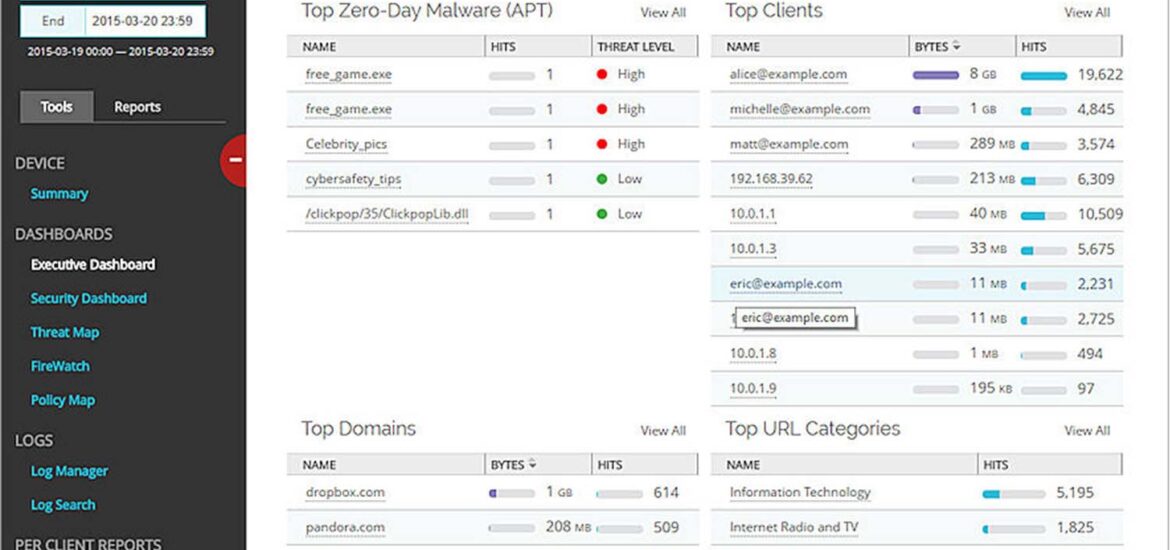View all Top Clients
The image size is (1170, 550).
(x=1086, y=13)
